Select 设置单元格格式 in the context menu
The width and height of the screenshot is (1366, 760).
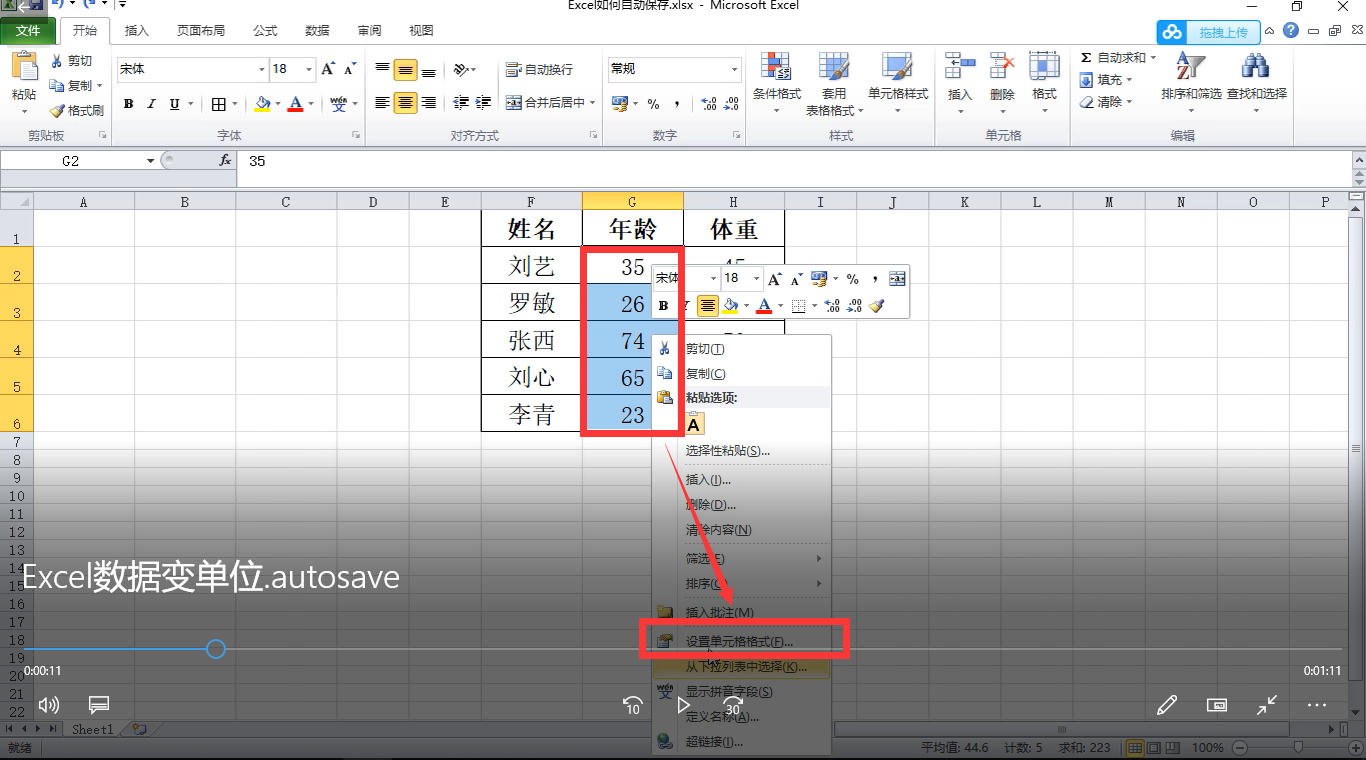coord(738,641)
